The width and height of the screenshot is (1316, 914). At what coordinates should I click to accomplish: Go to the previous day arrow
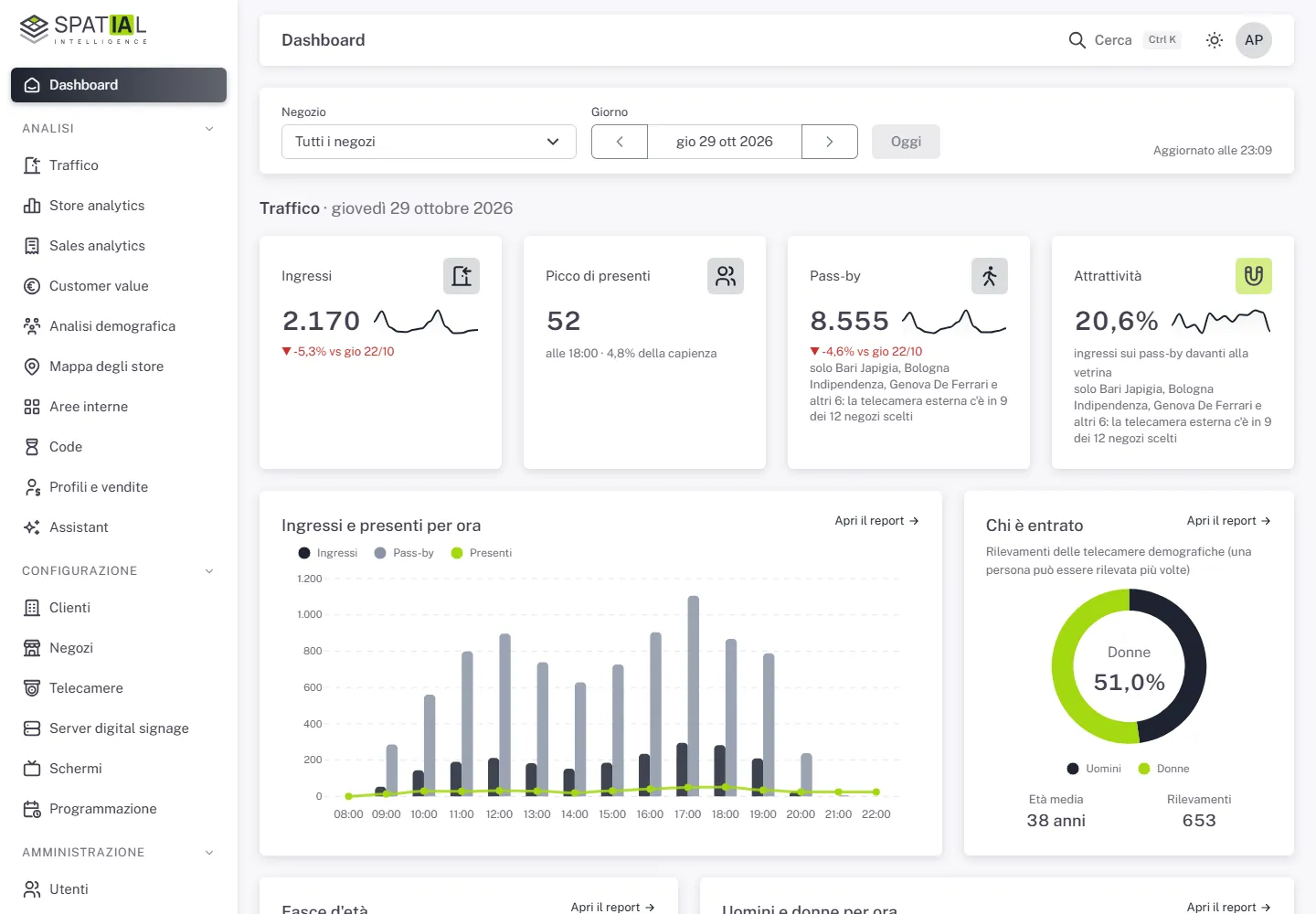point(620,142)
